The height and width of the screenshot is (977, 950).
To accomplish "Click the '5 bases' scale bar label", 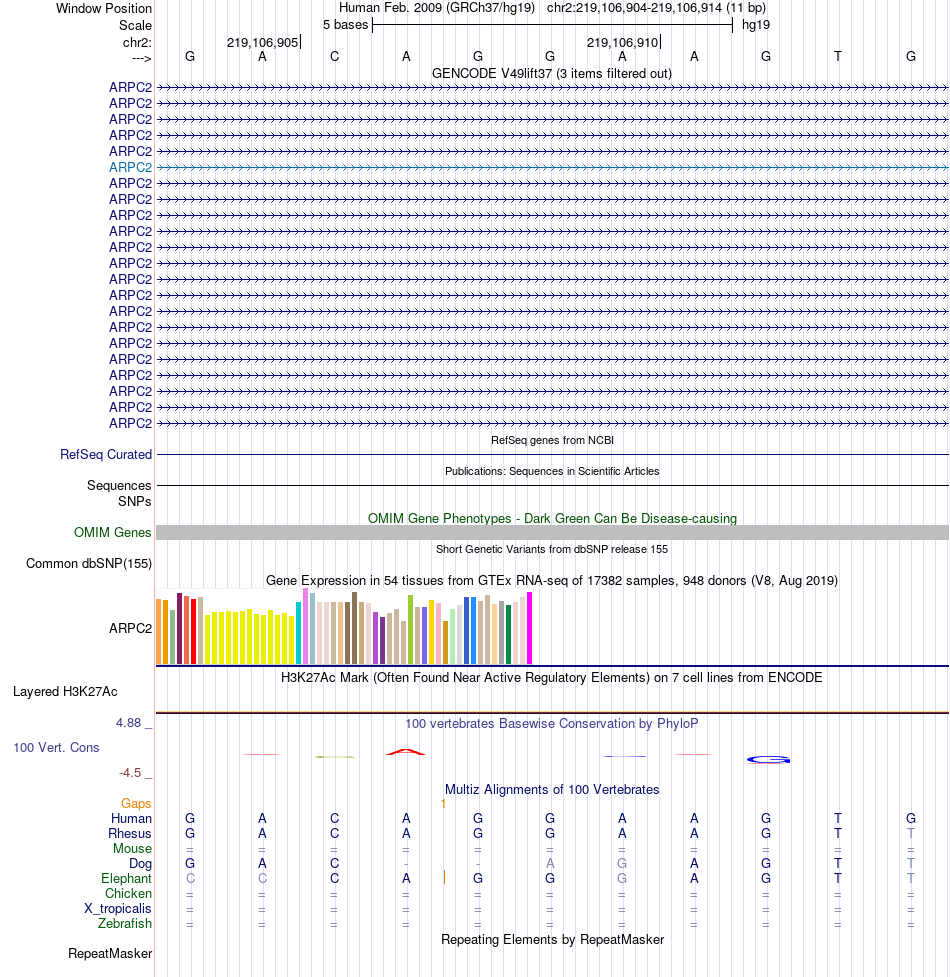I will click(x=346, y=25).
